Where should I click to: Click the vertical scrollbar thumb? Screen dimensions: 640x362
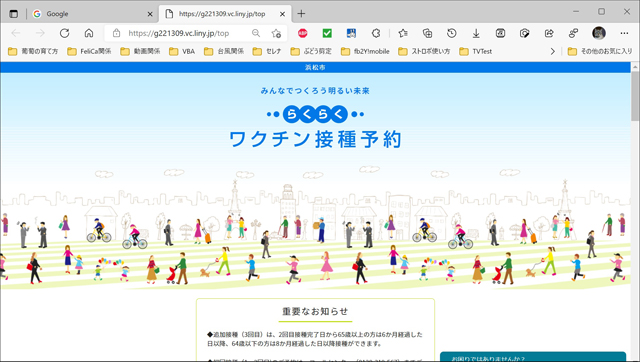[x=635, y=97]
